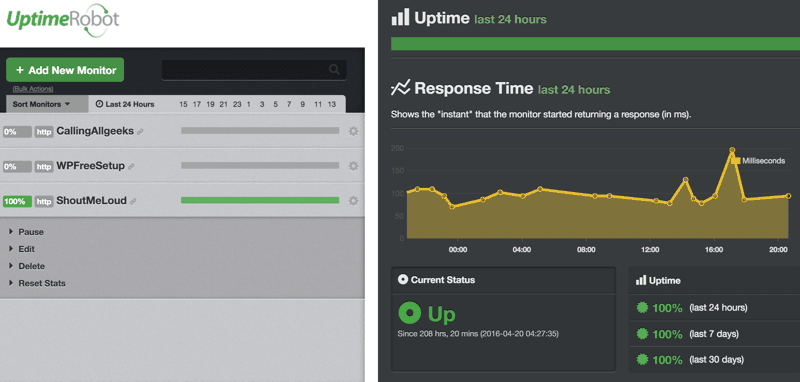Click the 0% badge of CallingAllgeeks
The image size is (800, 382).
17,132
